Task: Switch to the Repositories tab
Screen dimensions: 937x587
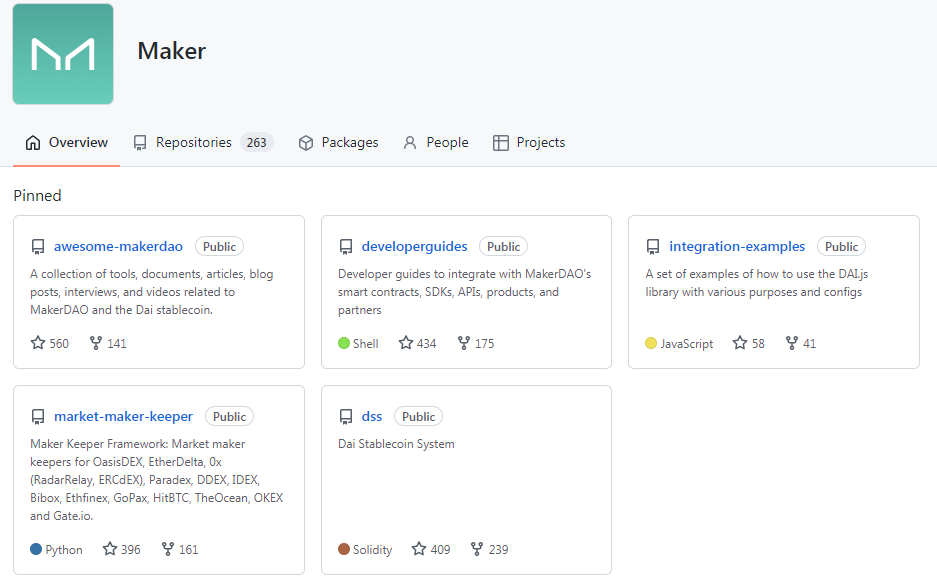Action: point(203,143)
